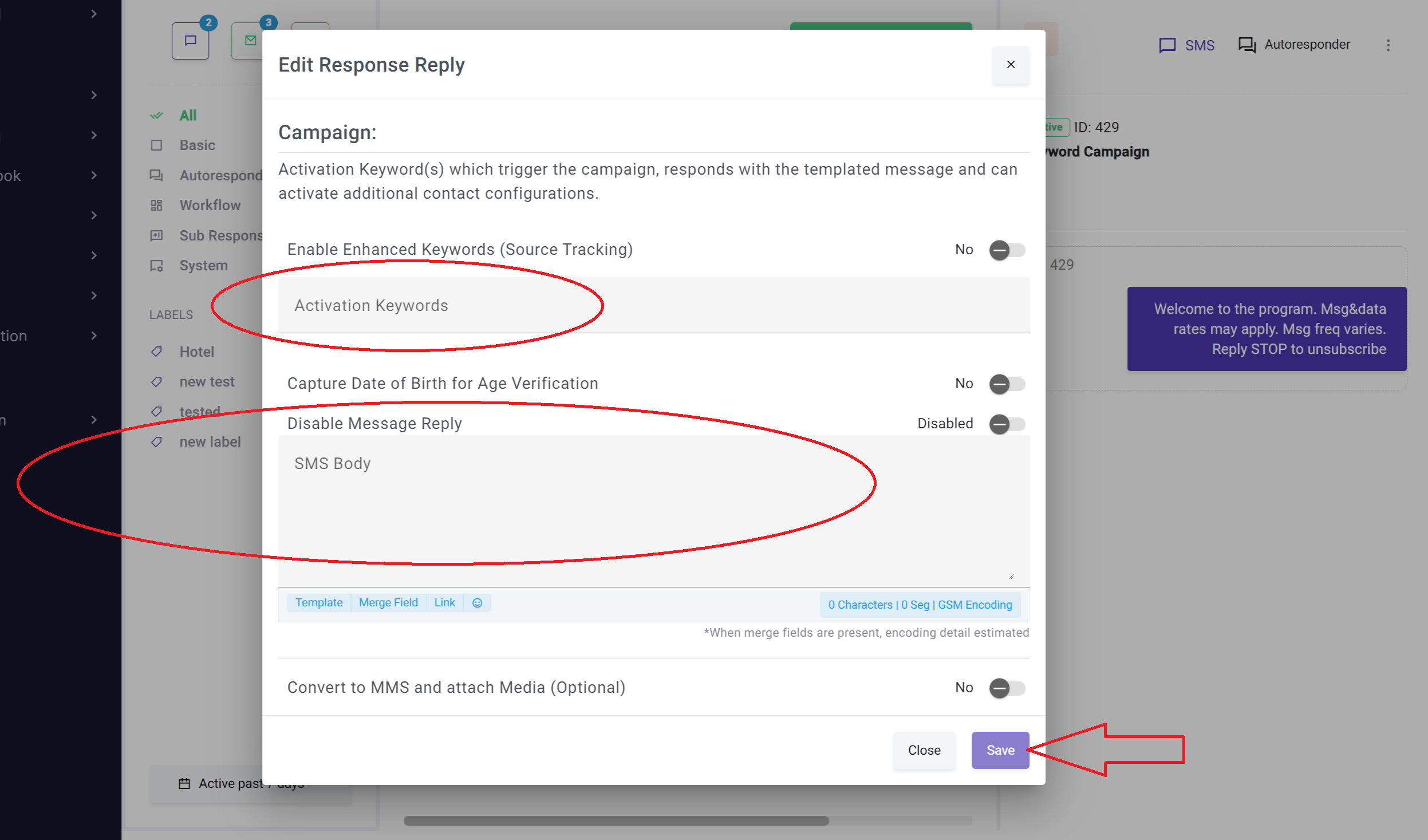Enable Convert to MMS toggle
Screen dimensions: 1428x840
1007,688
